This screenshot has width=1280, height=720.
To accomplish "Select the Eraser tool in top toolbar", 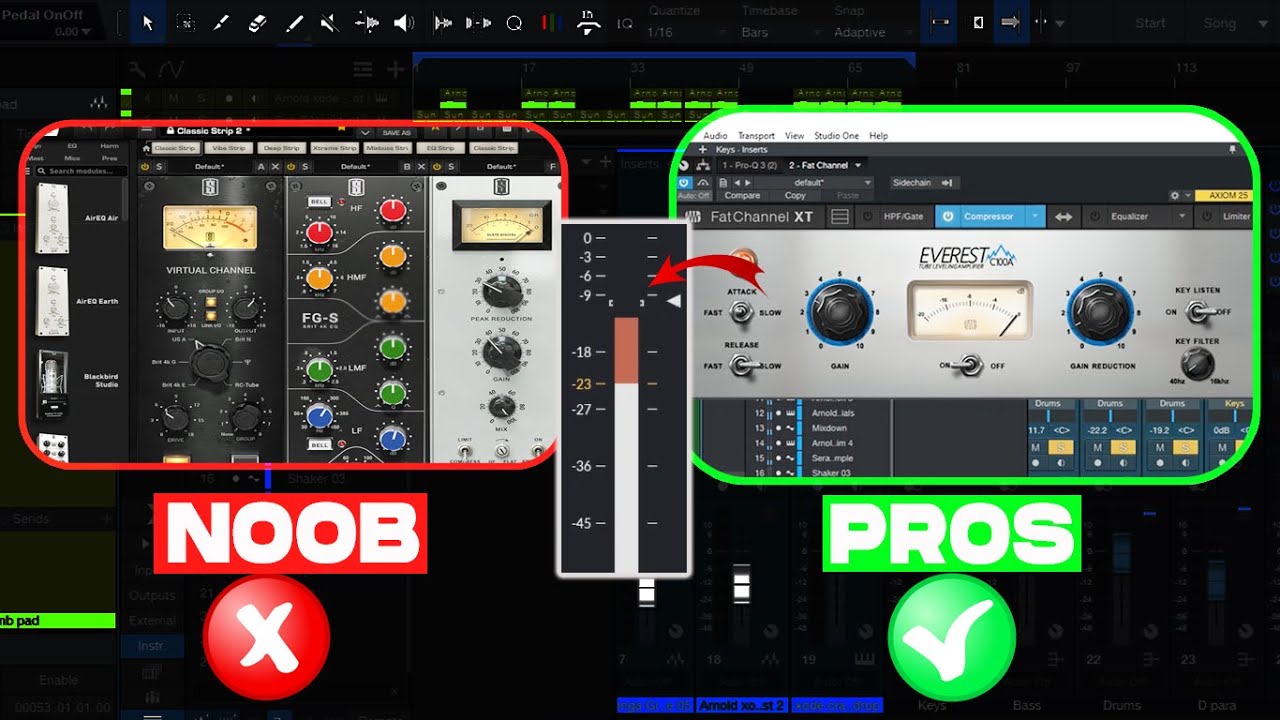I will point(257,23).
